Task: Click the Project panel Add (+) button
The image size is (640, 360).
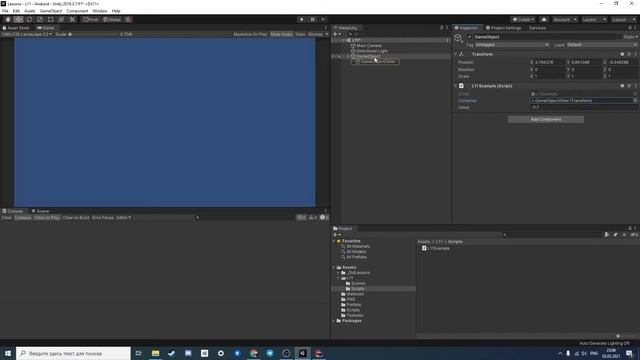Action: coord(337,235)
